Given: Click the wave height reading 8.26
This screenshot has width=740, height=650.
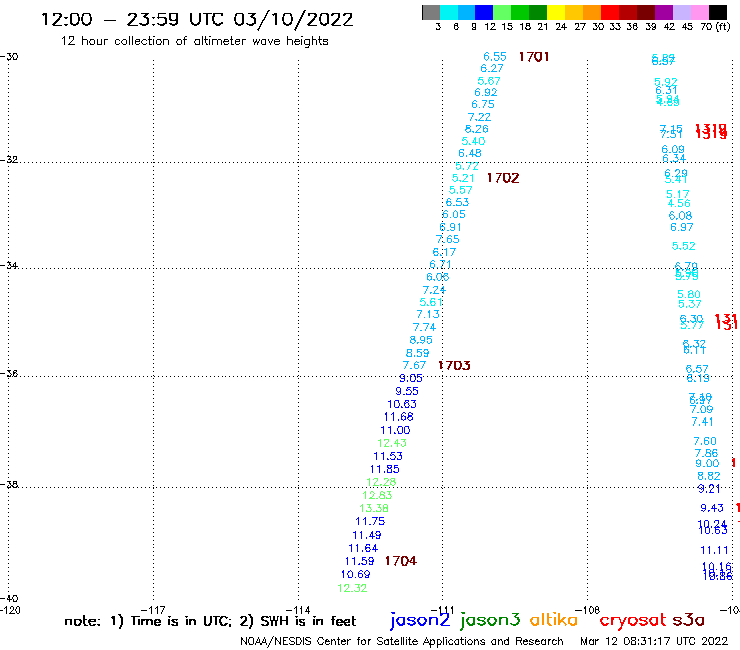Looking at the screenshot, I should coord(476,129).
